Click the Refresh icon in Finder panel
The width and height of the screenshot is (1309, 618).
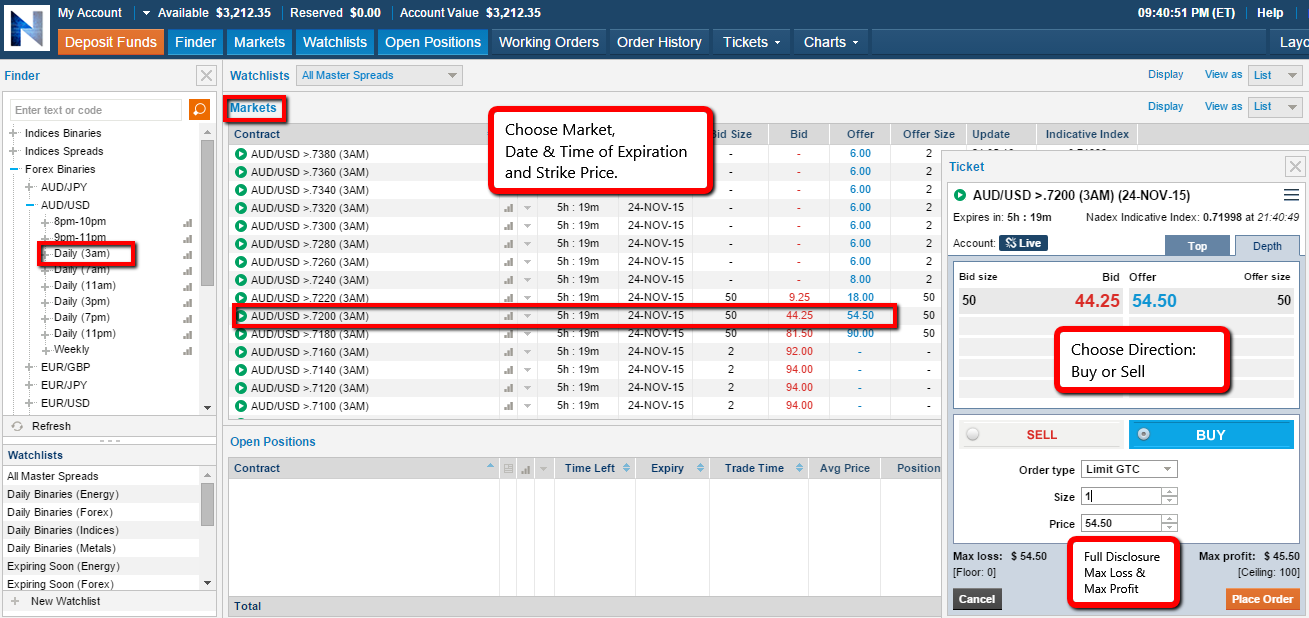coord(17,426)
